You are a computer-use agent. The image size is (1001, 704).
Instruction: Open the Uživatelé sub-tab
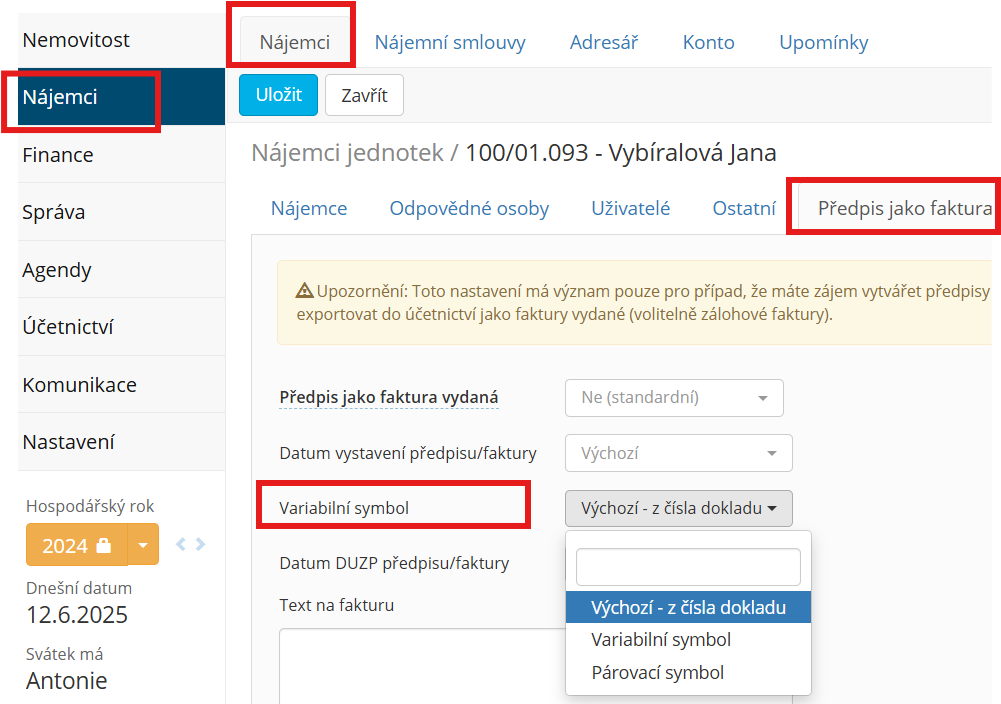(631, 209)
